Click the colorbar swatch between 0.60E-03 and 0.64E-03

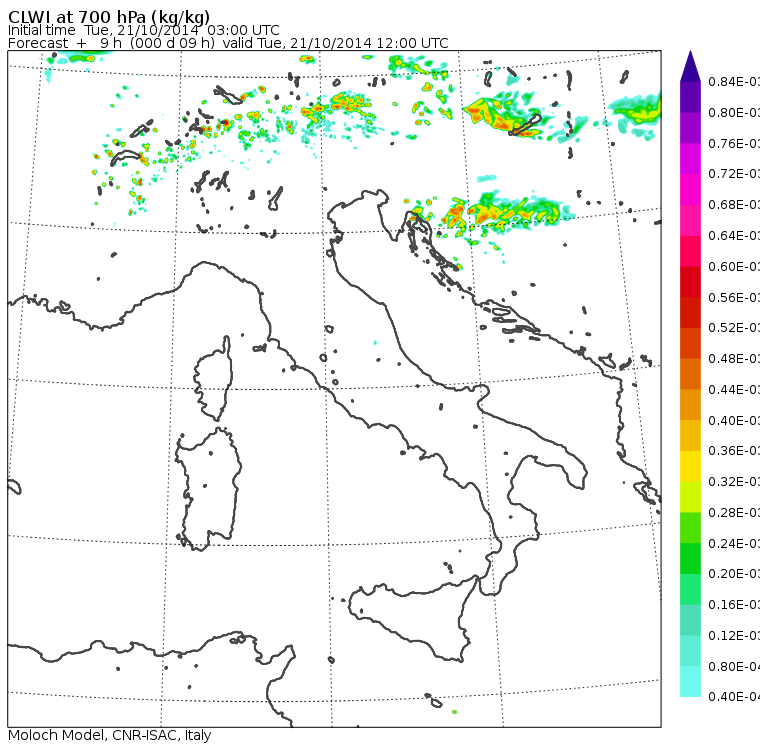(x=690, y=251)
